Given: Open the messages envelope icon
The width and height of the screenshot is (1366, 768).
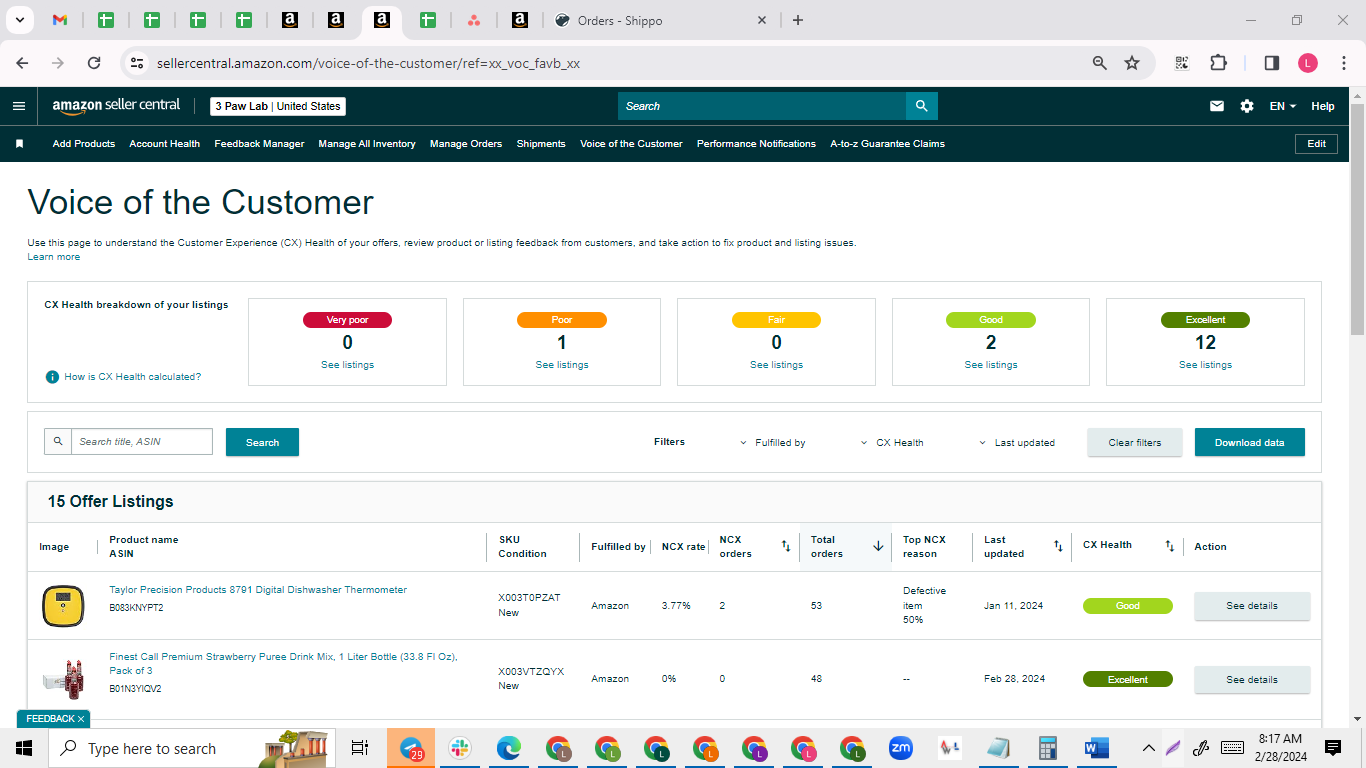Looking at the screenshot, I should pyautogui.click(x=1217, y=106).
